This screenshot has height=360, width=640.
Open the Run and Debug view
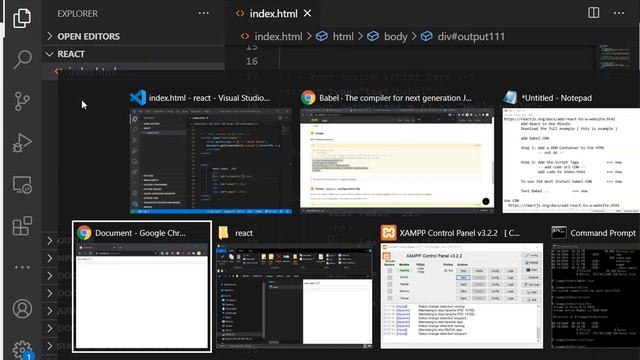(22, 142)
